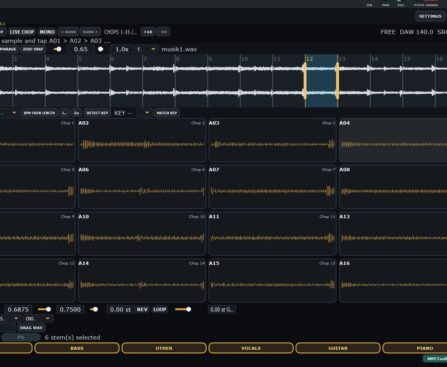447x367 pixels.
Task: Click beat marker 9 on waveform
Action: [x=210, y=59]
